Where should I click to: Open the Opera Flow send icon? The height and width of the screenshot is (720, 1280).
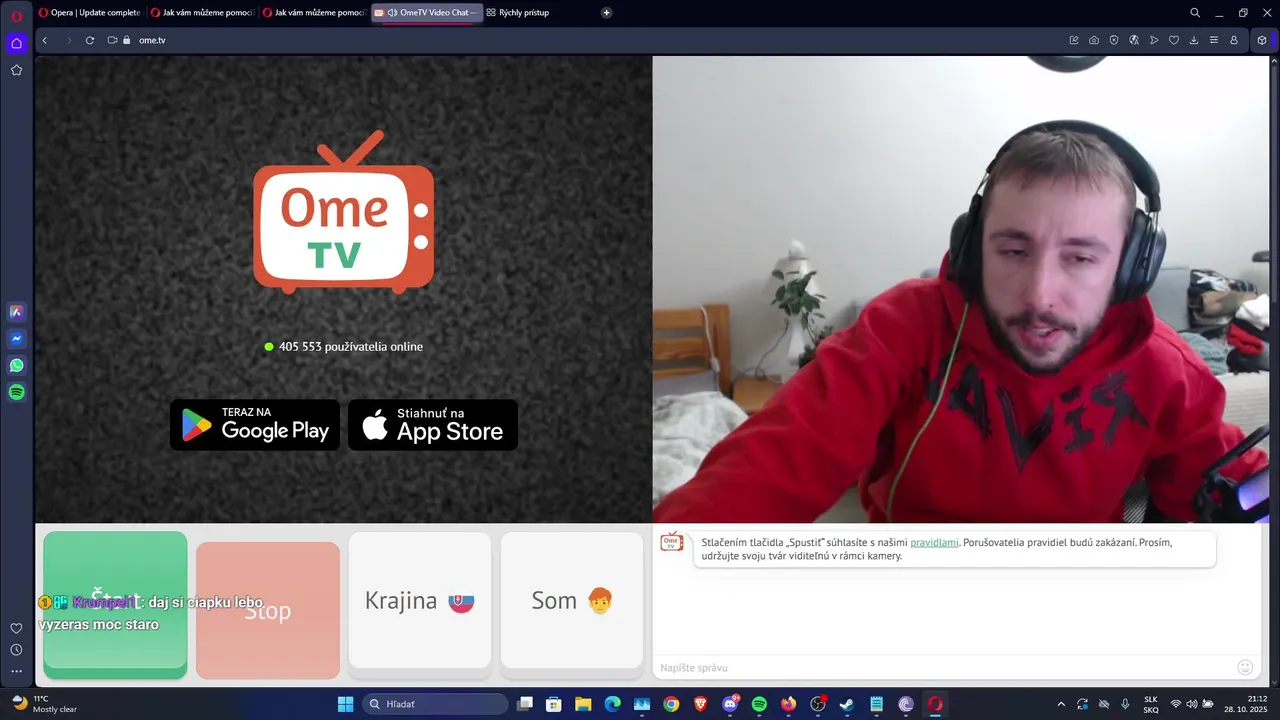[x=1154, y=40]
